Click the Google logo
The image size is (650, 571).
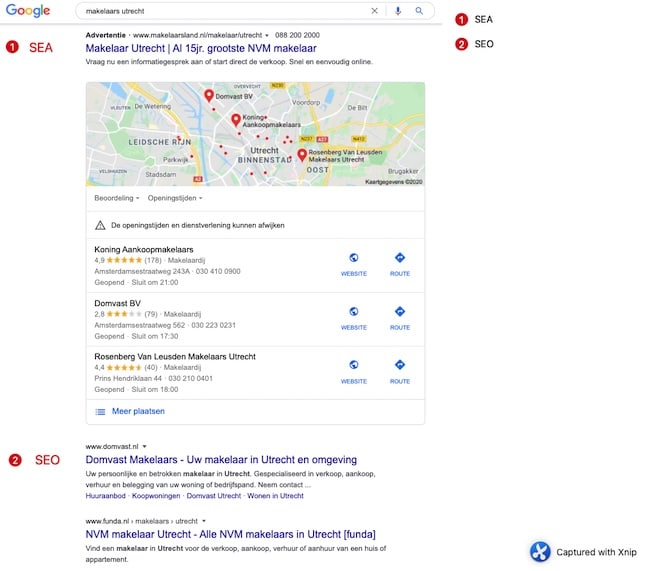tap(28, 10)
